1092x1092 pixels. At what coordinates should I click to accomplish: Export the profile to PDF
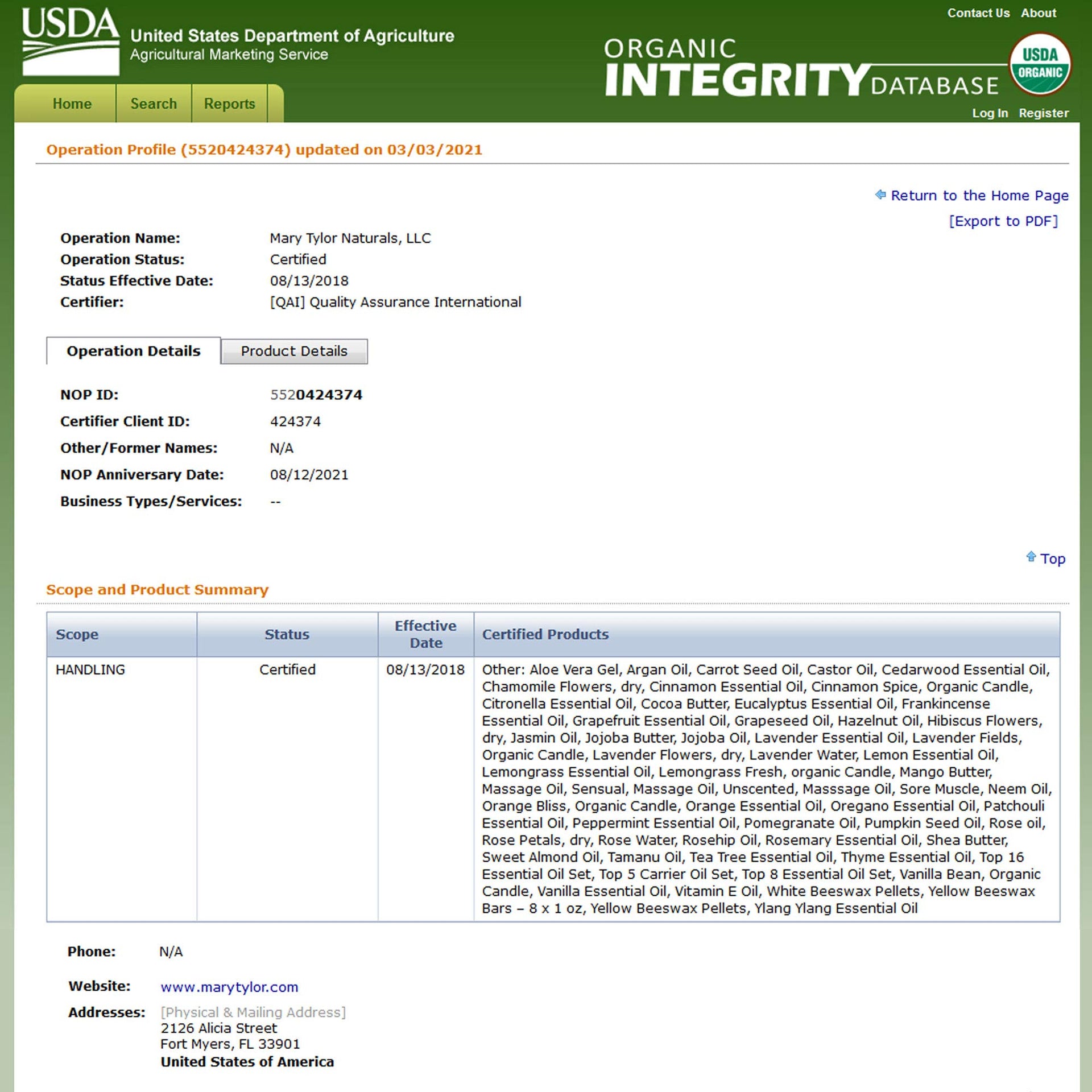[1003, 221]
